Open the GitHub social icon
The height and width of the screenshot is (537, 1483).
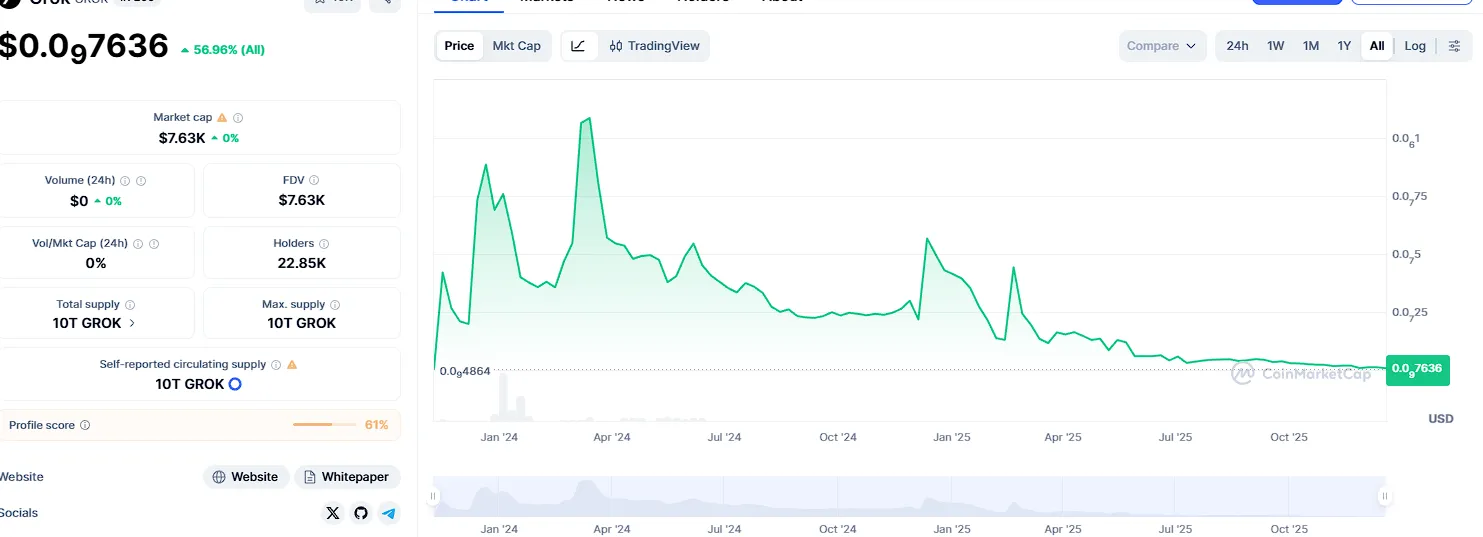[361, 513]
